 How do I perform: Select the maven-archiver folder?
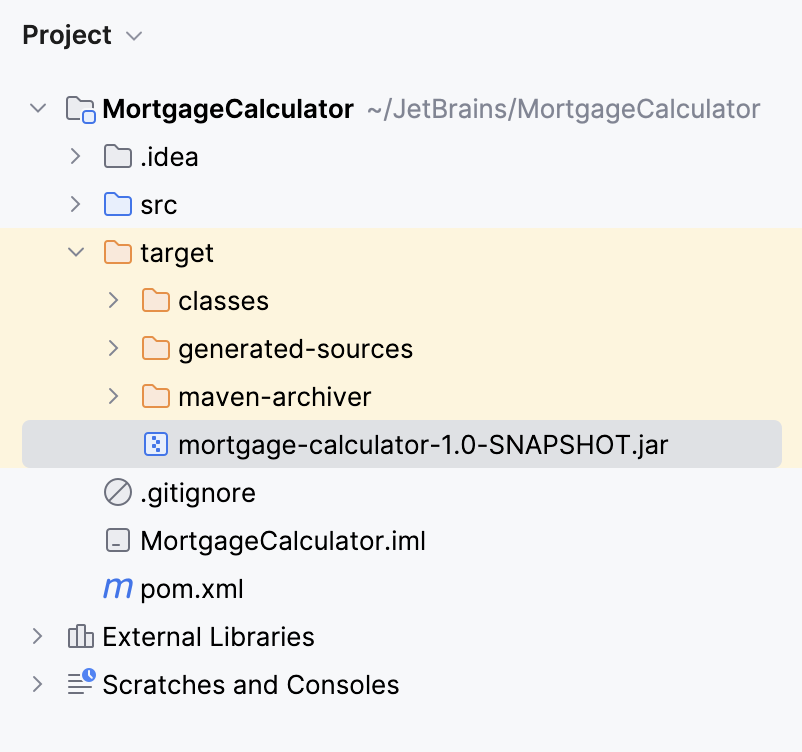(273, 396)
